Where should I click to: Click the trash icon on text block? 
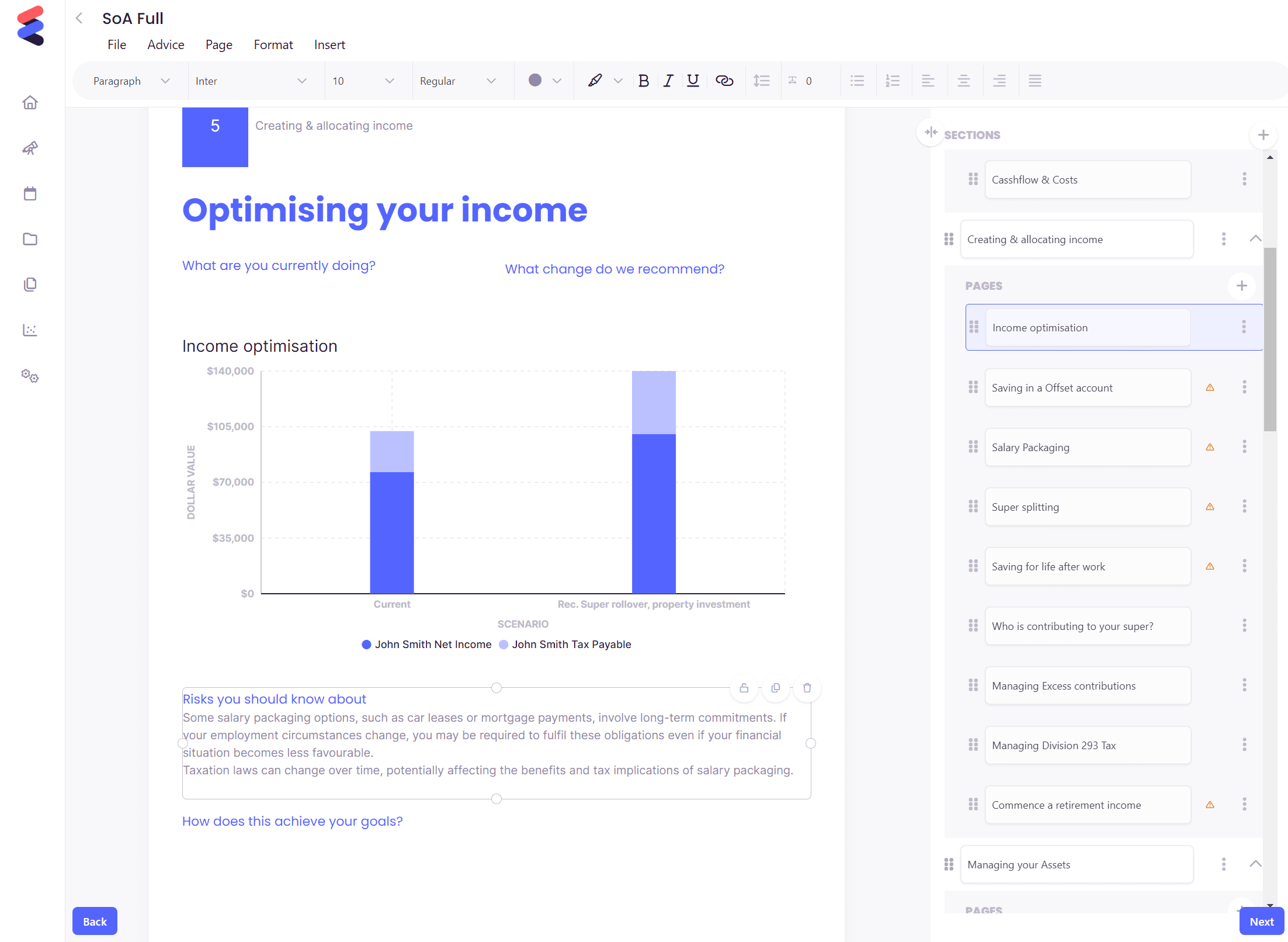tap(807, 688)
